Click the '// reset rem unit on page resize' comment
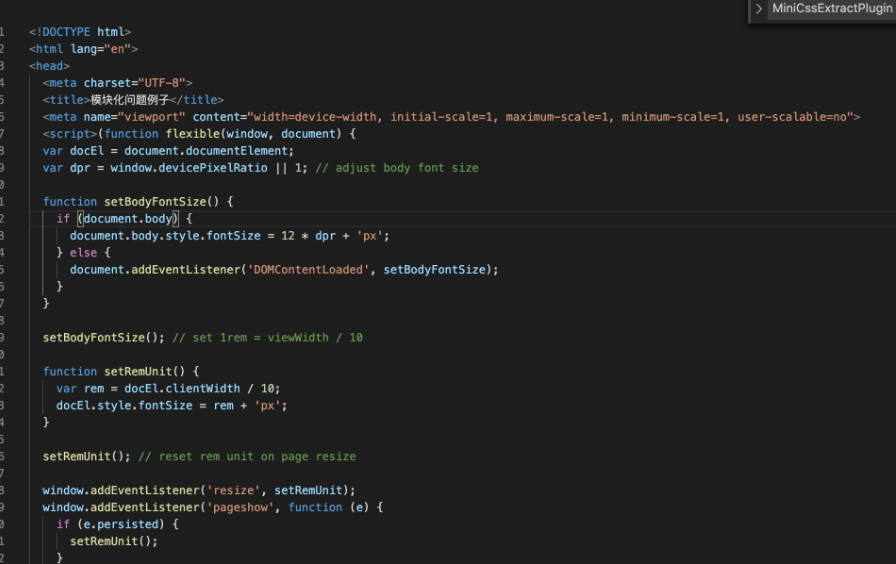The width and height of the screenshot is (896, 564). click(247, 457)
